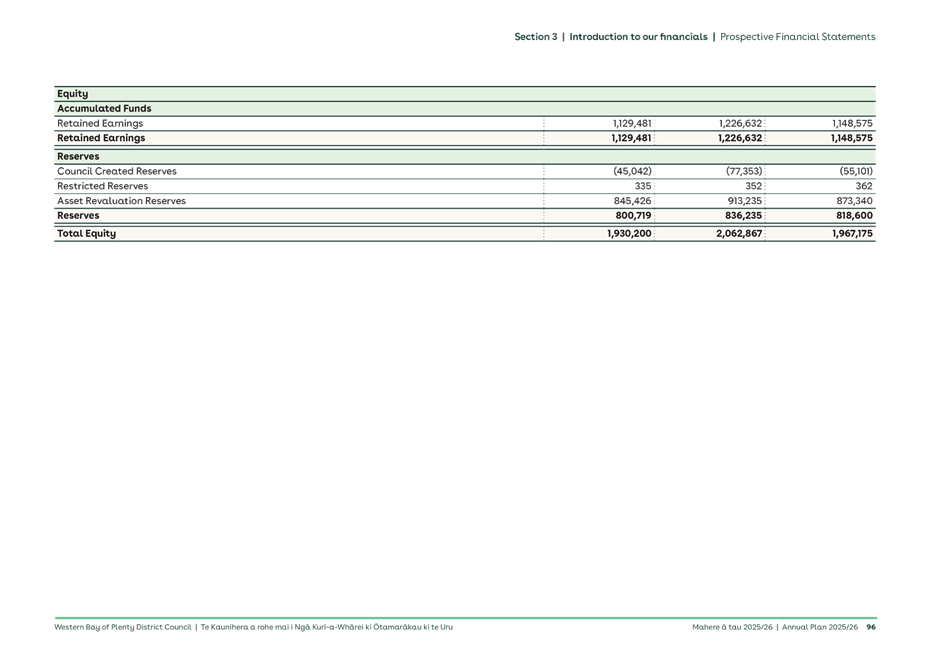Select the 836,235 Reserves figure
Screen dimensions: 931x664
click(x=739, y=215)
